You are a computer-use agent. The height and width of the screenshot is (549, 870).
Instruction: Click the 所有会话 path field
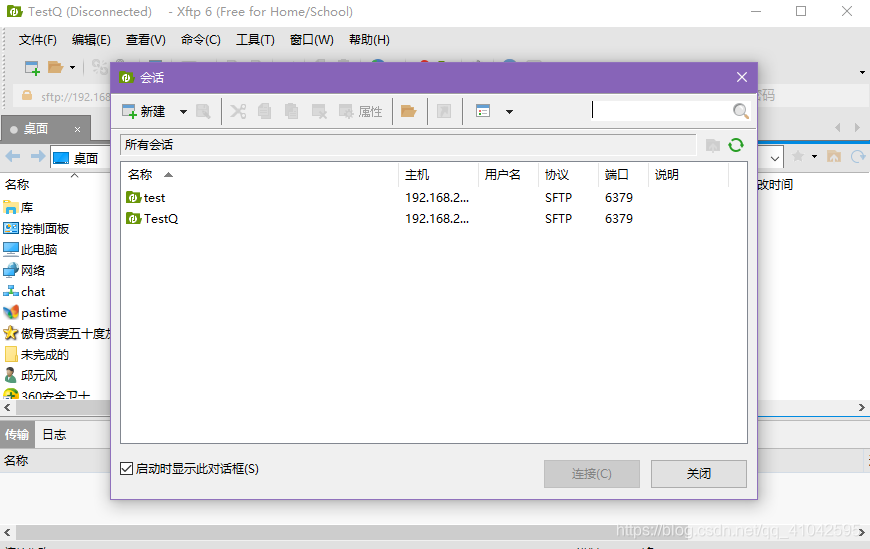(408, 145)
